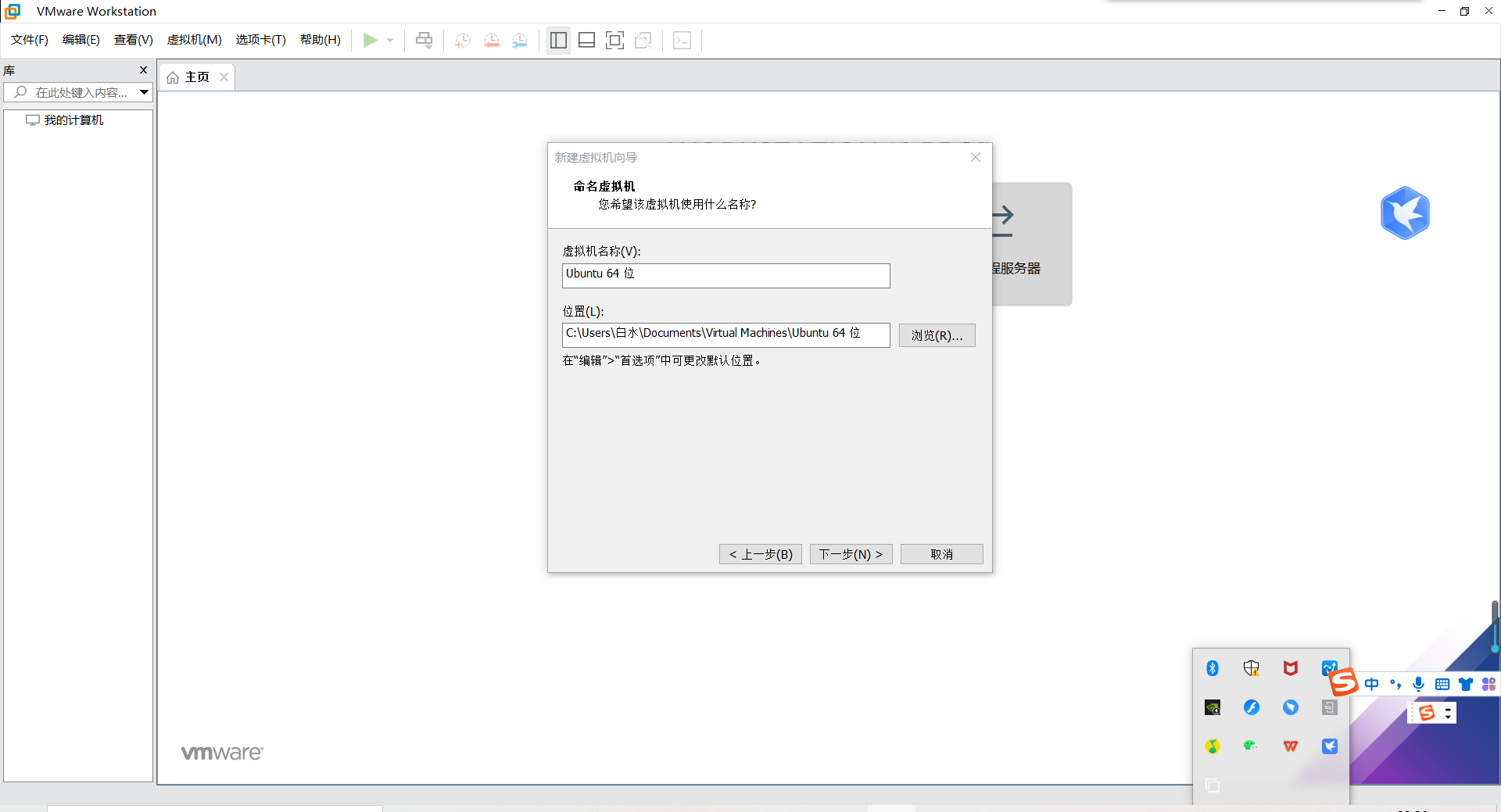Toggle the library sidebar view icon
The image size is (1501, 812).
pyautogui.click(x=558, y=41)
